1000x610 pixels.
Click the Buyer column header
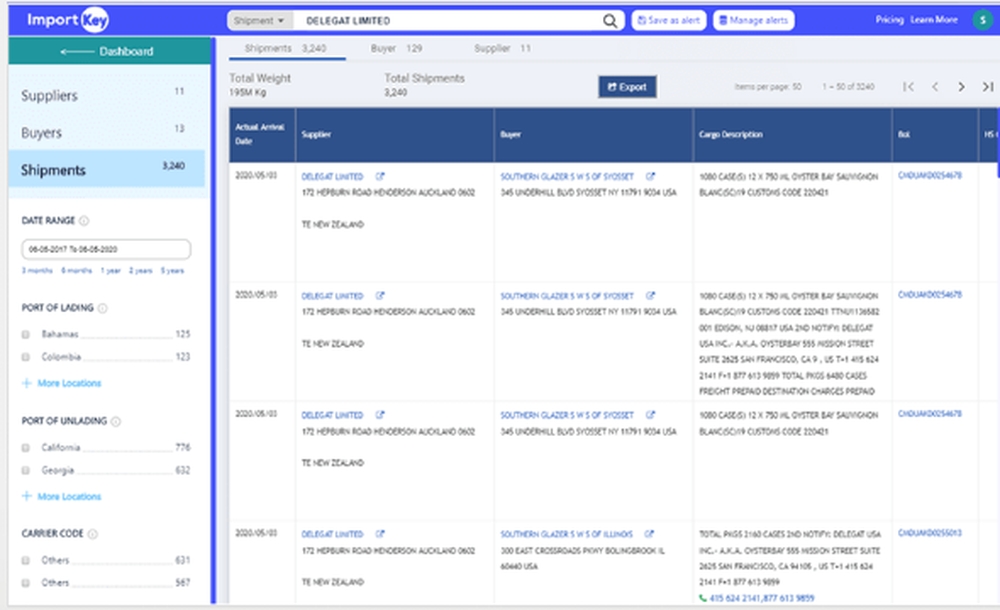(x=594, y=135)
